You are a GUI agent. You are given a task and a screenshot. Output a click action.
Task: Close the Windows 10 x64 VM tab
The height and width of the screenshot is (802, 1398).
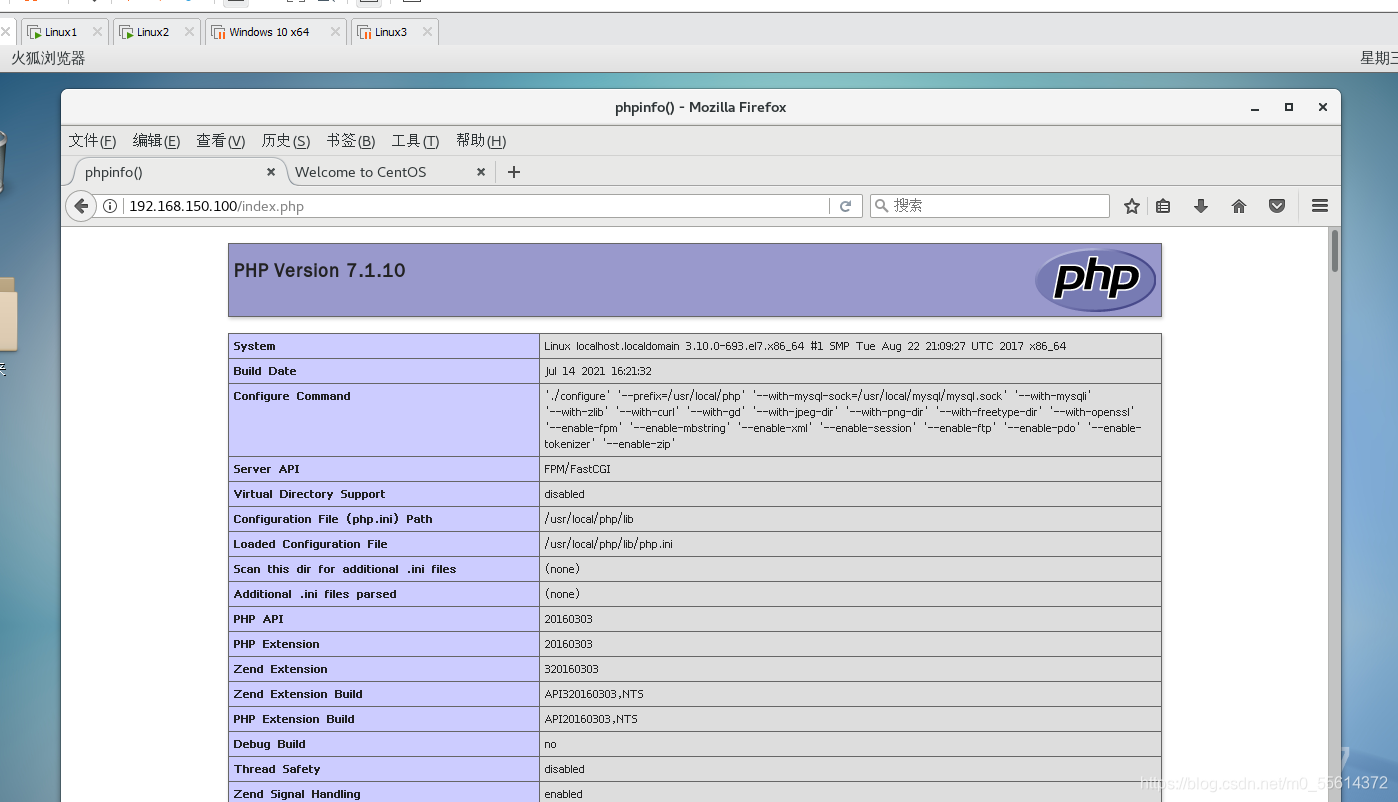[335, 32]
